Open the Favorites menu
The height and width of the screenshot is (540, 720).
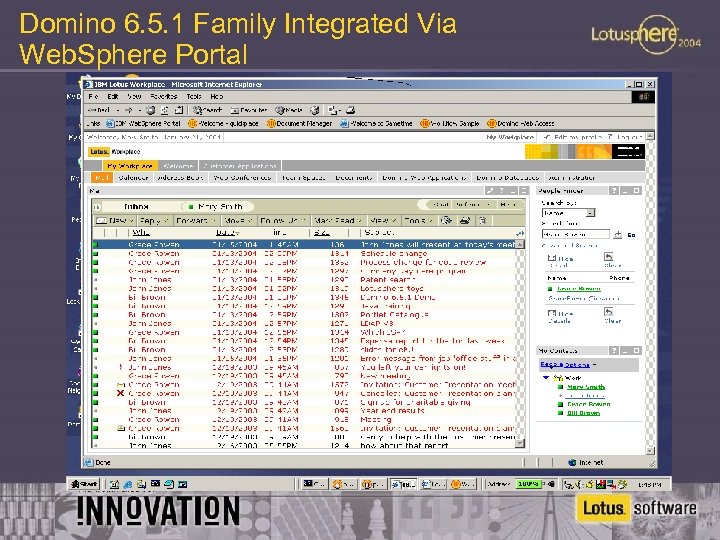163,96
